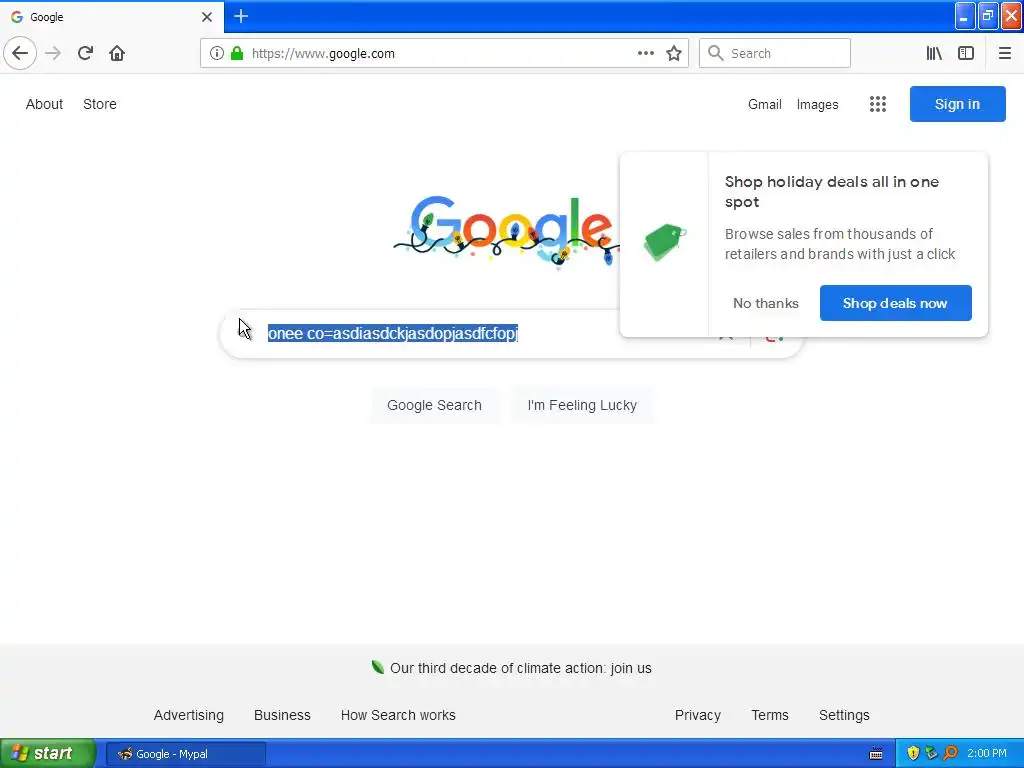The height and width of the screenshot is (768, 1024).
Task: Click the orange magnifier tray icon
Action: [x=950, y=753]
